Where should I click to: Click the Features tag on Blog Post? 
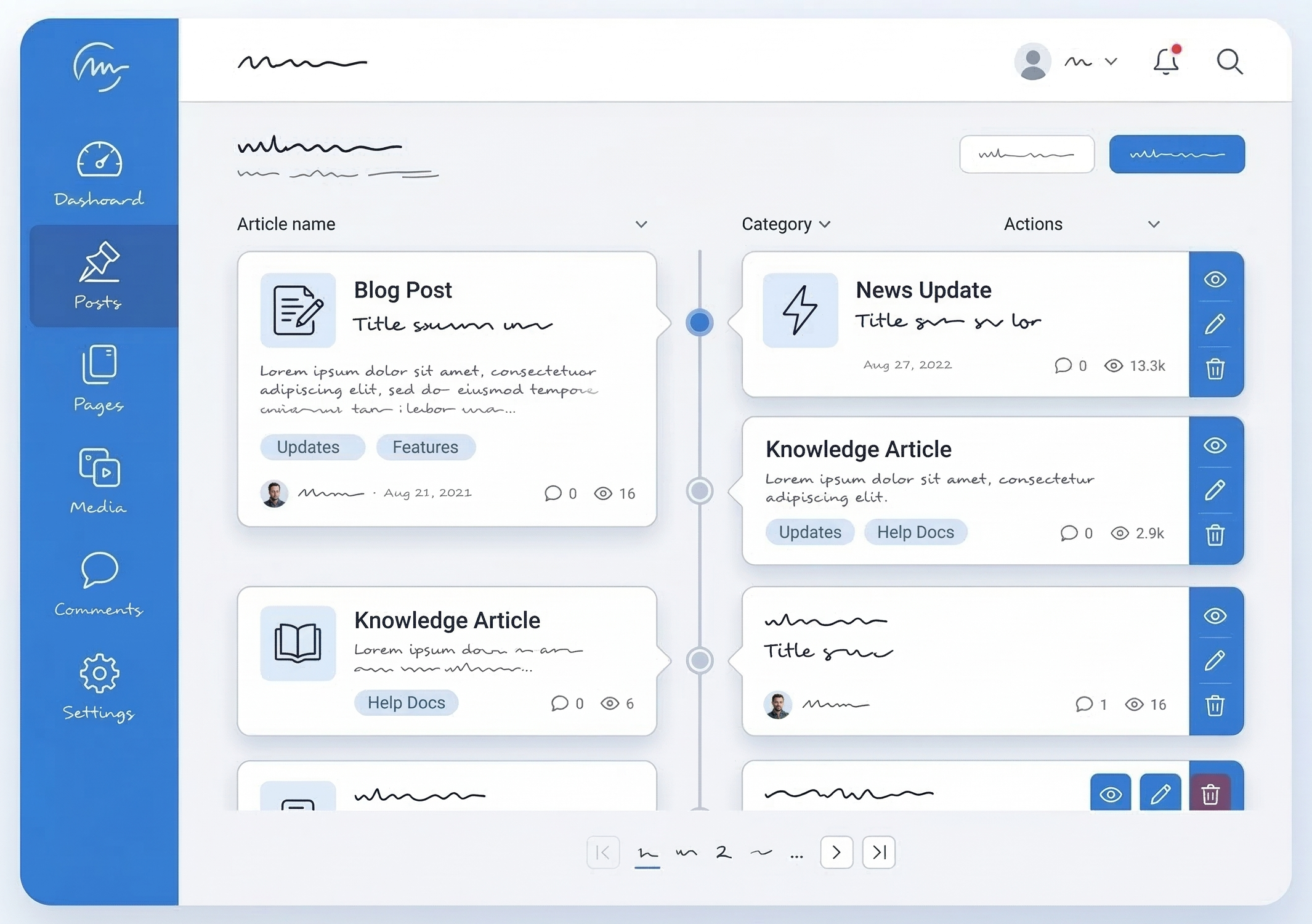tap(425, 447)
